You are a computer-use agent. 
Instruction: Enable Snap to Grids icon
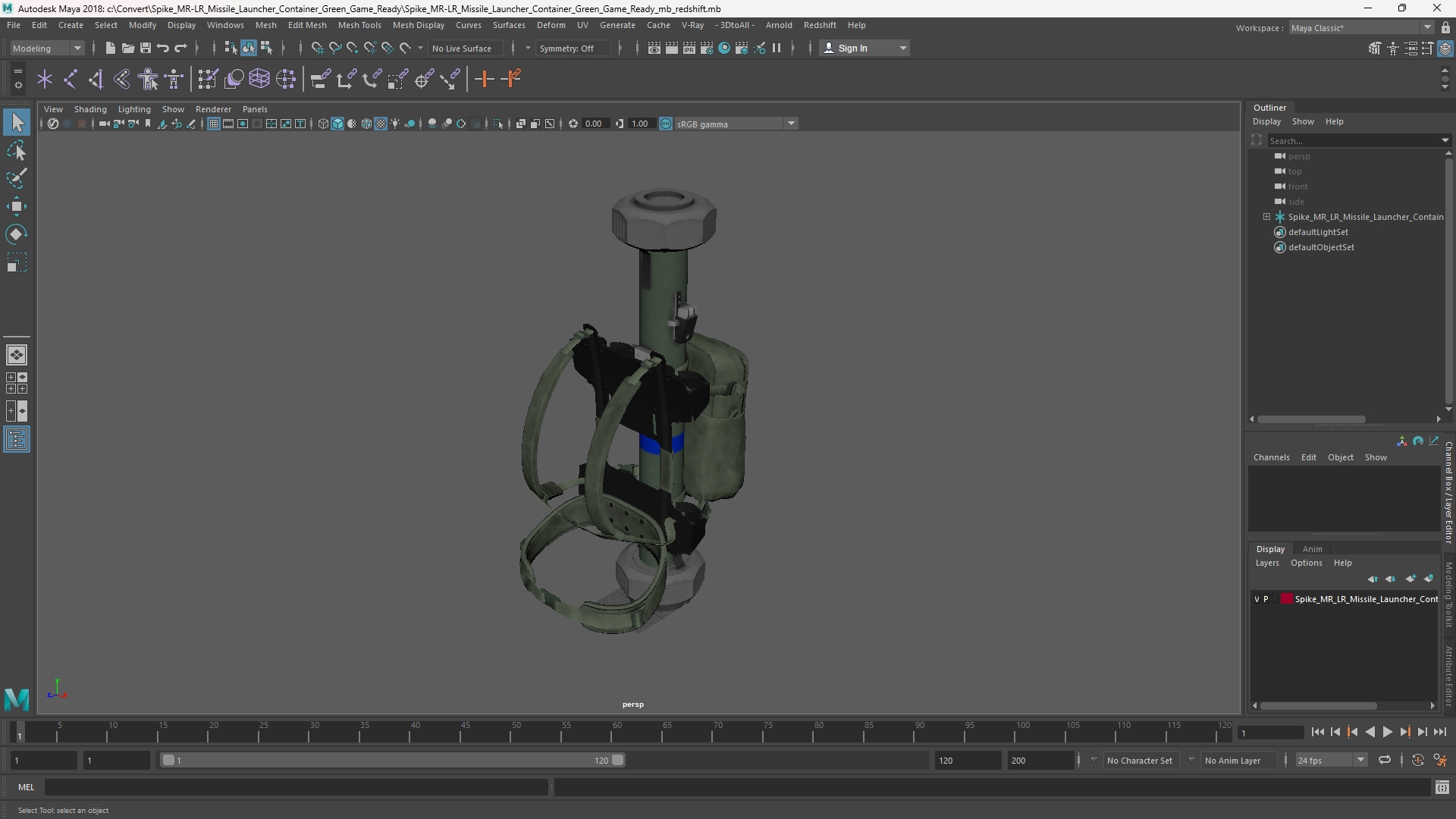coord(317,48)
